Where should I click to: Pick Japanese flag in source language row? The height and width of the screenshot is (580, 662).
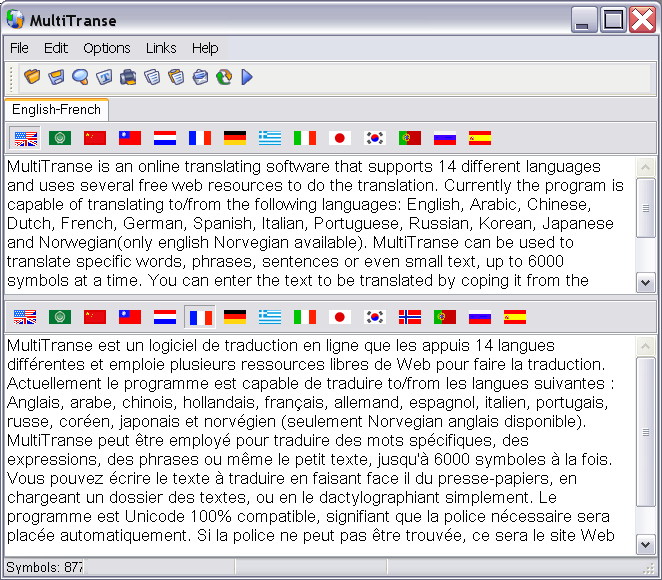(x=340, y=138)
